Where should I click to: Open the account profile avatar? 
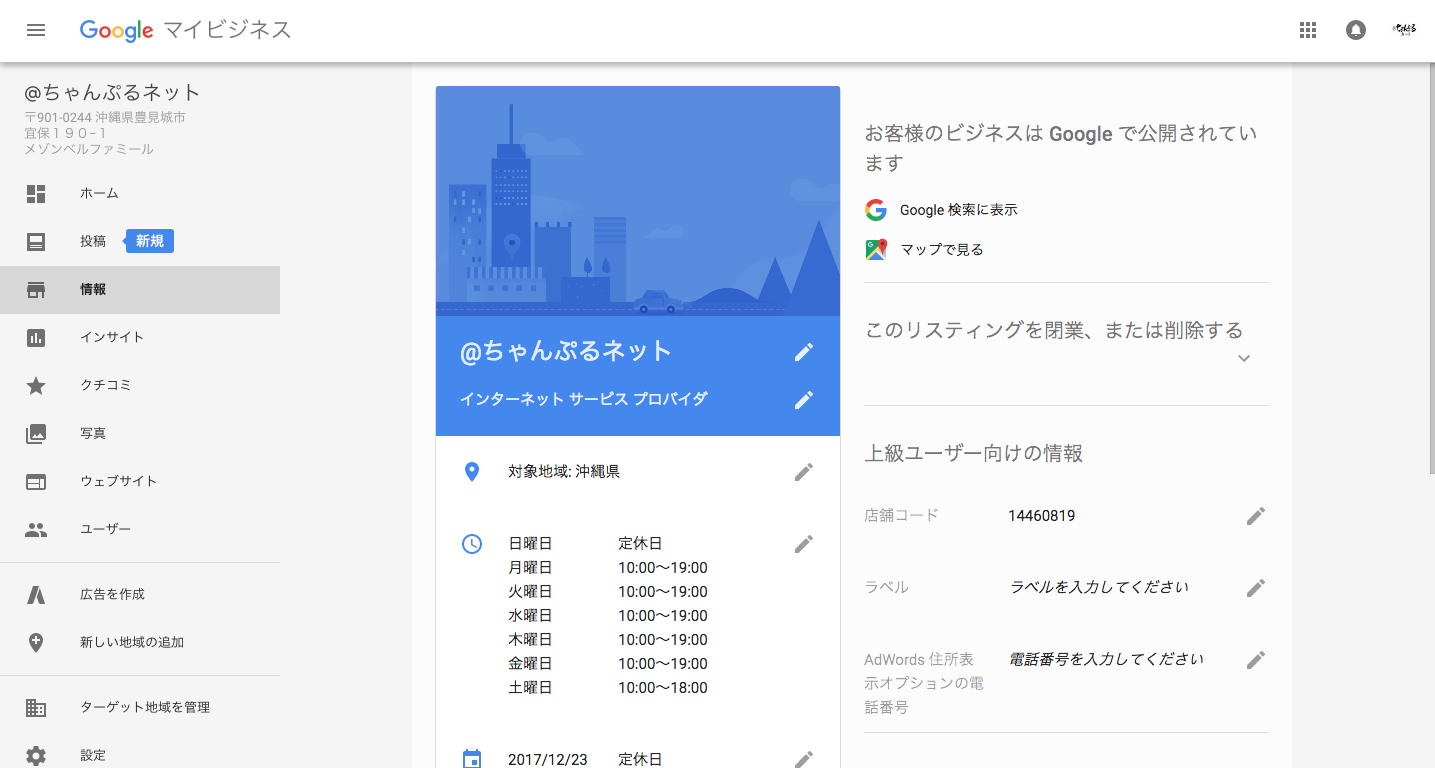[1404, 30]
